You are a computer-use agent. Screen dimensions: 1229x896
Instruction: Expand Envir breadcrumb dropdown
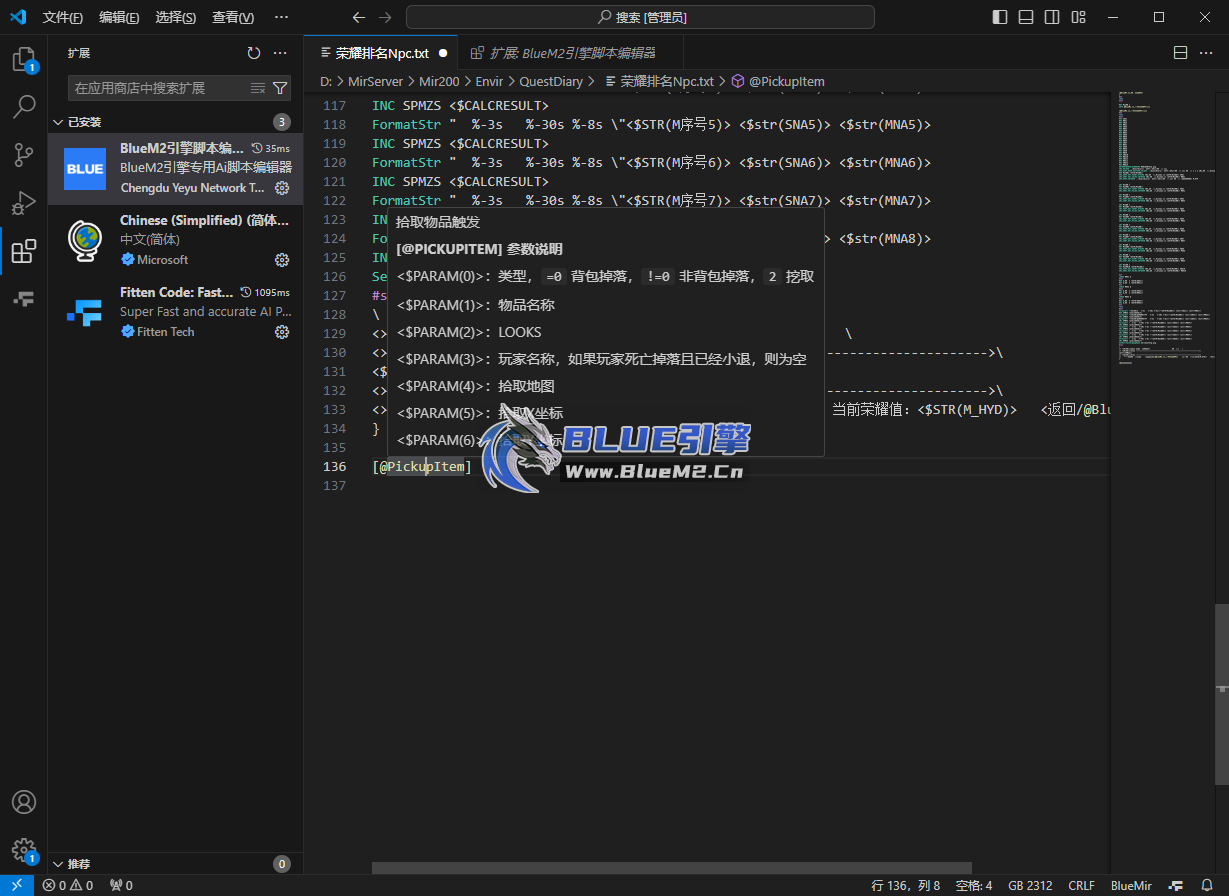(490, 81)
